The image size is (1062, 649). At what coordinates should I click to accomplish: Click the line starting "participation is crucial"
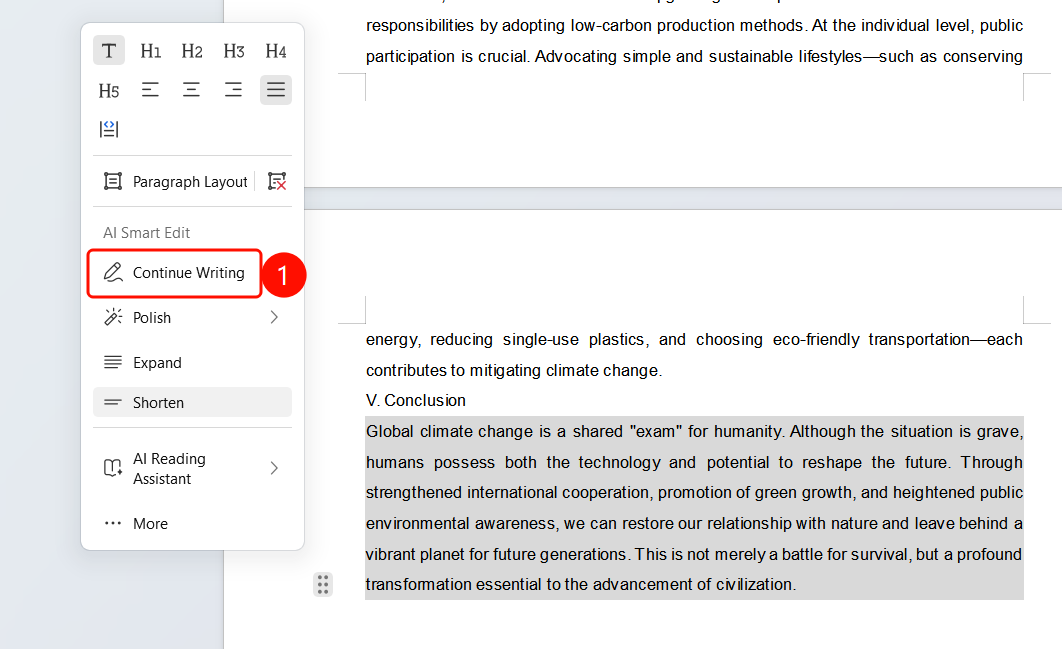click(694, 56)
